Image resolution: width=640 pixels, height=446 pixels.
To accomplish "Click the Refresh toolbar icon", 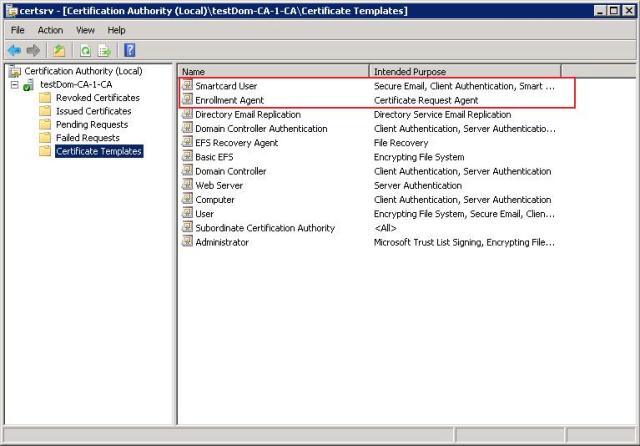I will [86, 50].
